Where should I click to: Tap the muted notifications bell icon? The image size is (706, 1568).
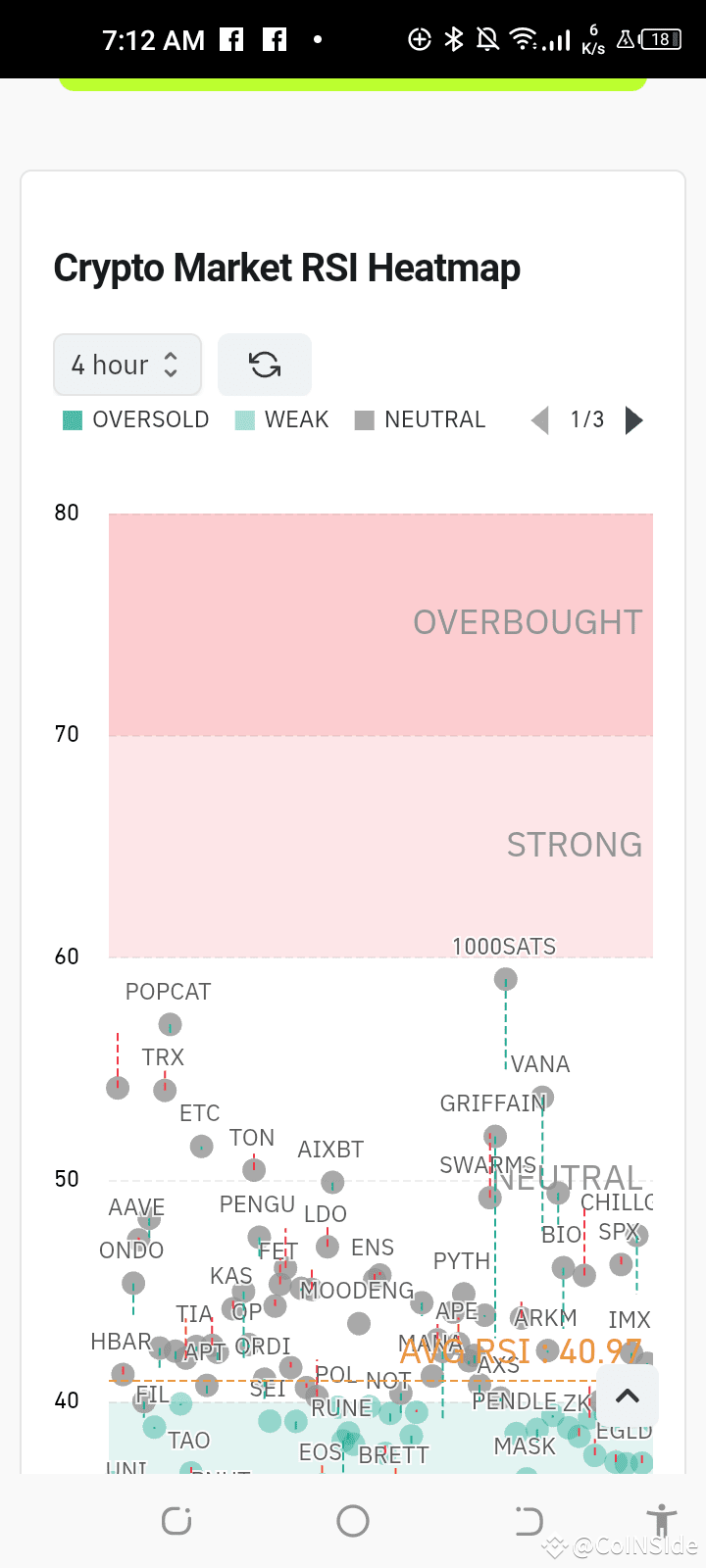[488, 39]
